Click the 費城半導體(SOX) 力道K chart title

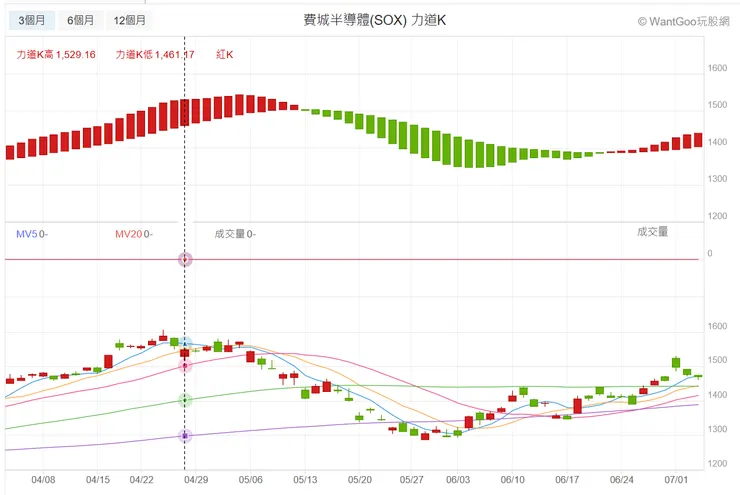coord(374,20)
